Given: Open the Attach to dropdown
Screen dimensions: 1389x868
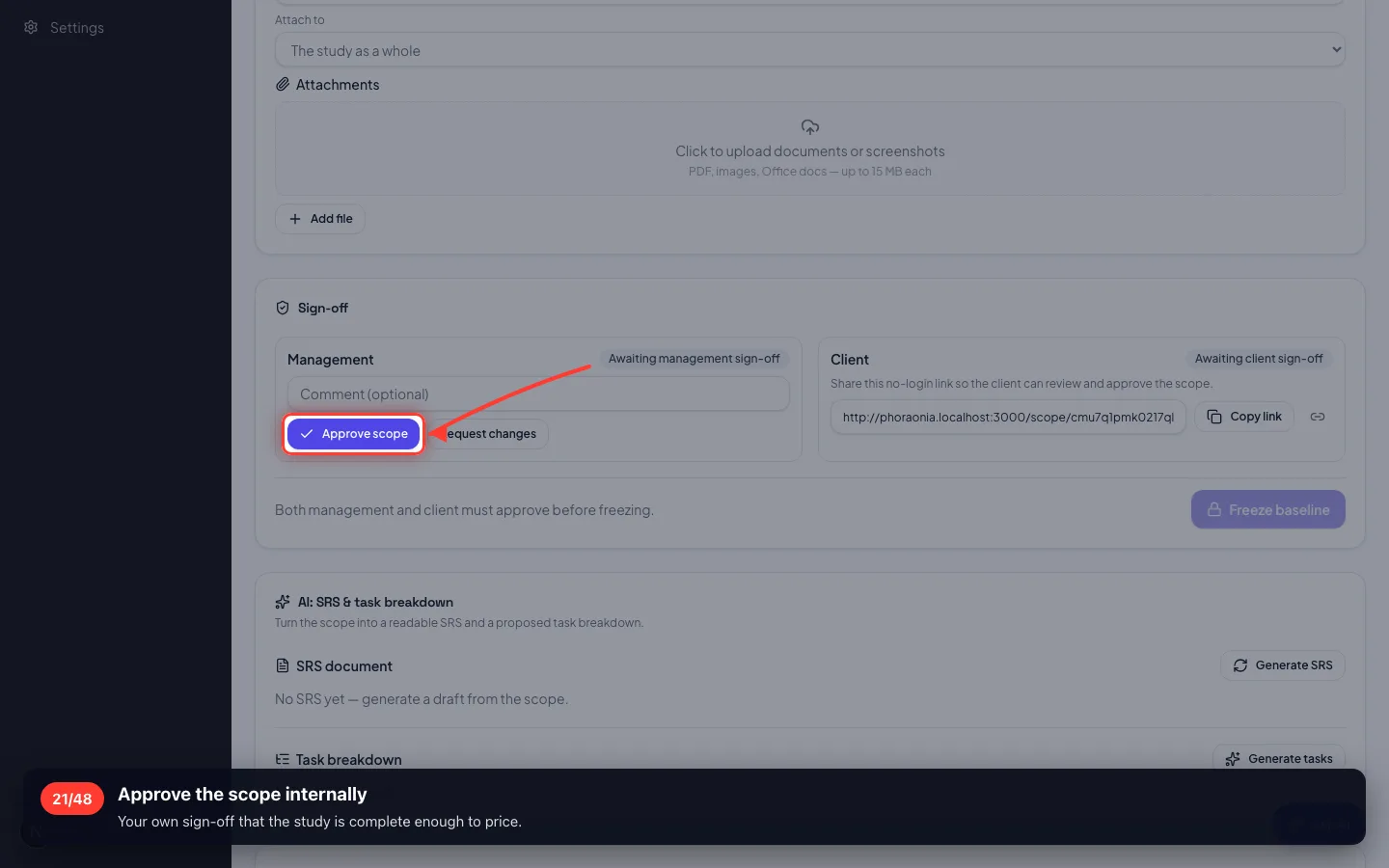Looking at the screenshot, I should click(x=810, y=50).
